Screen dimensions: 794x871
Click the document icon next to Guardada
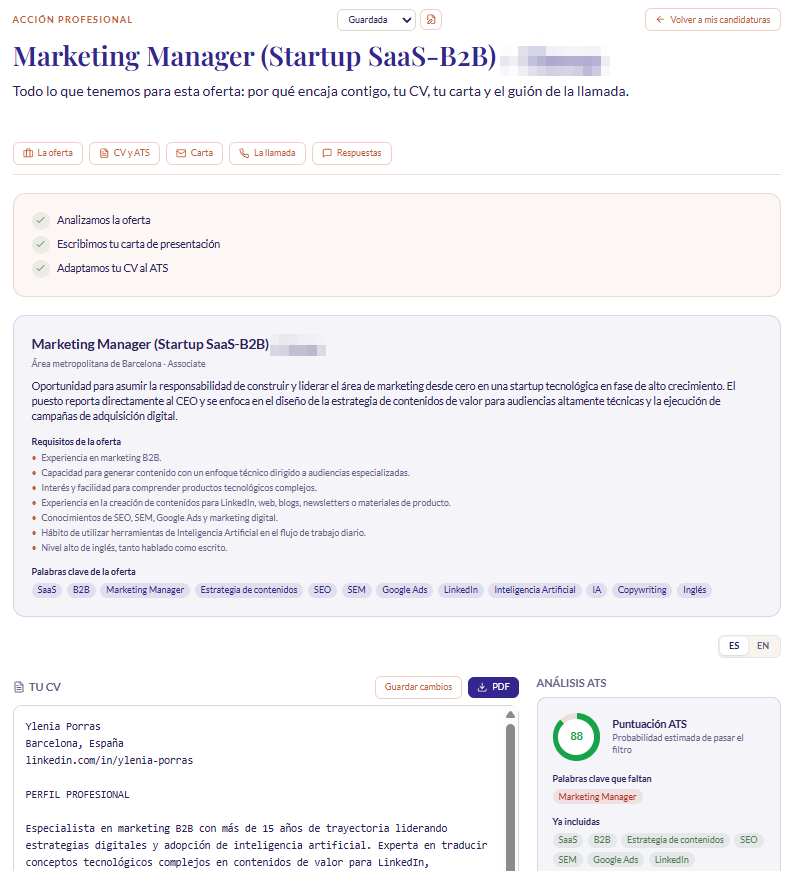pos(431,20)
